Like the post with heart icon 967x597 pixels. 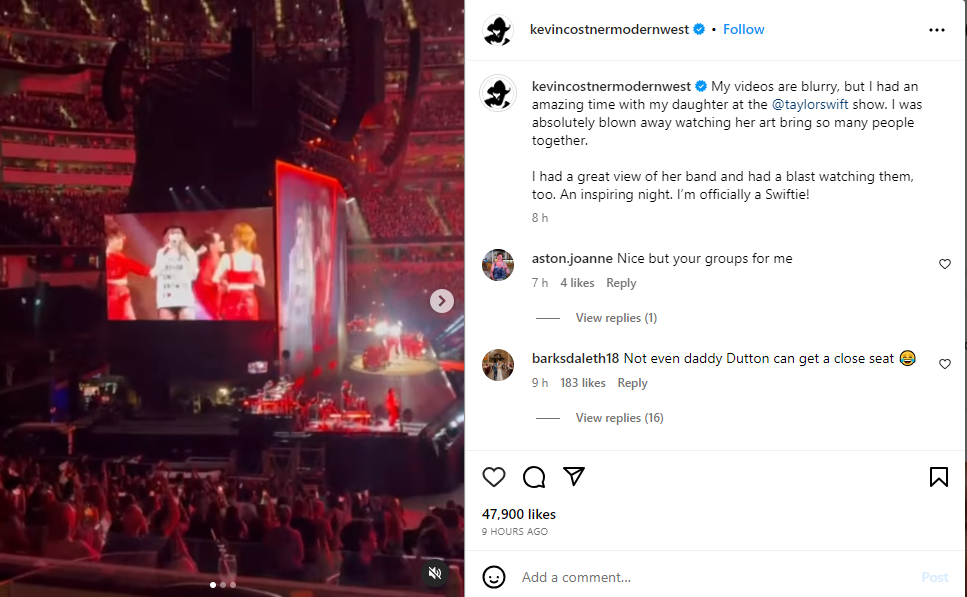494,477
